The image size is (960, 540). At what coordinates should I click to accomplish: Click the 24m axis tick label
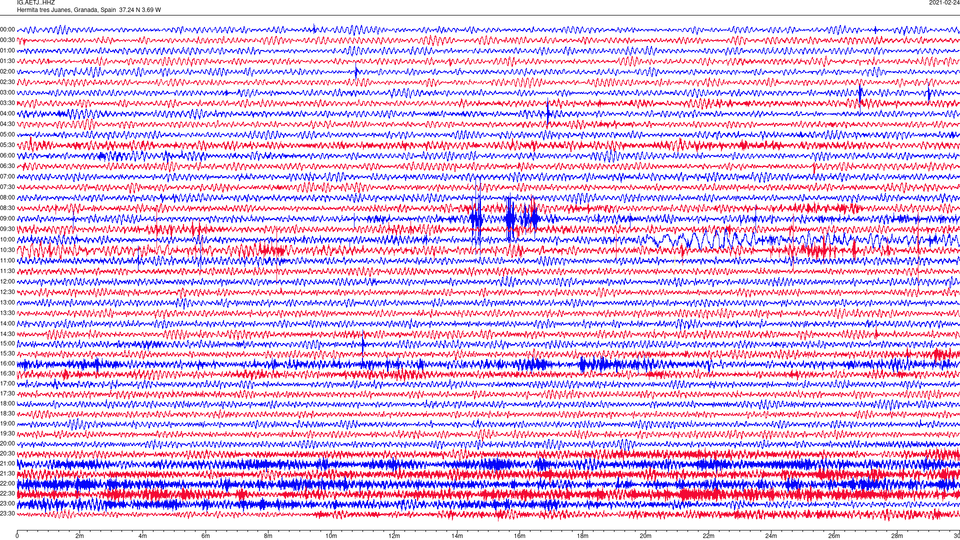pos(771,536)
